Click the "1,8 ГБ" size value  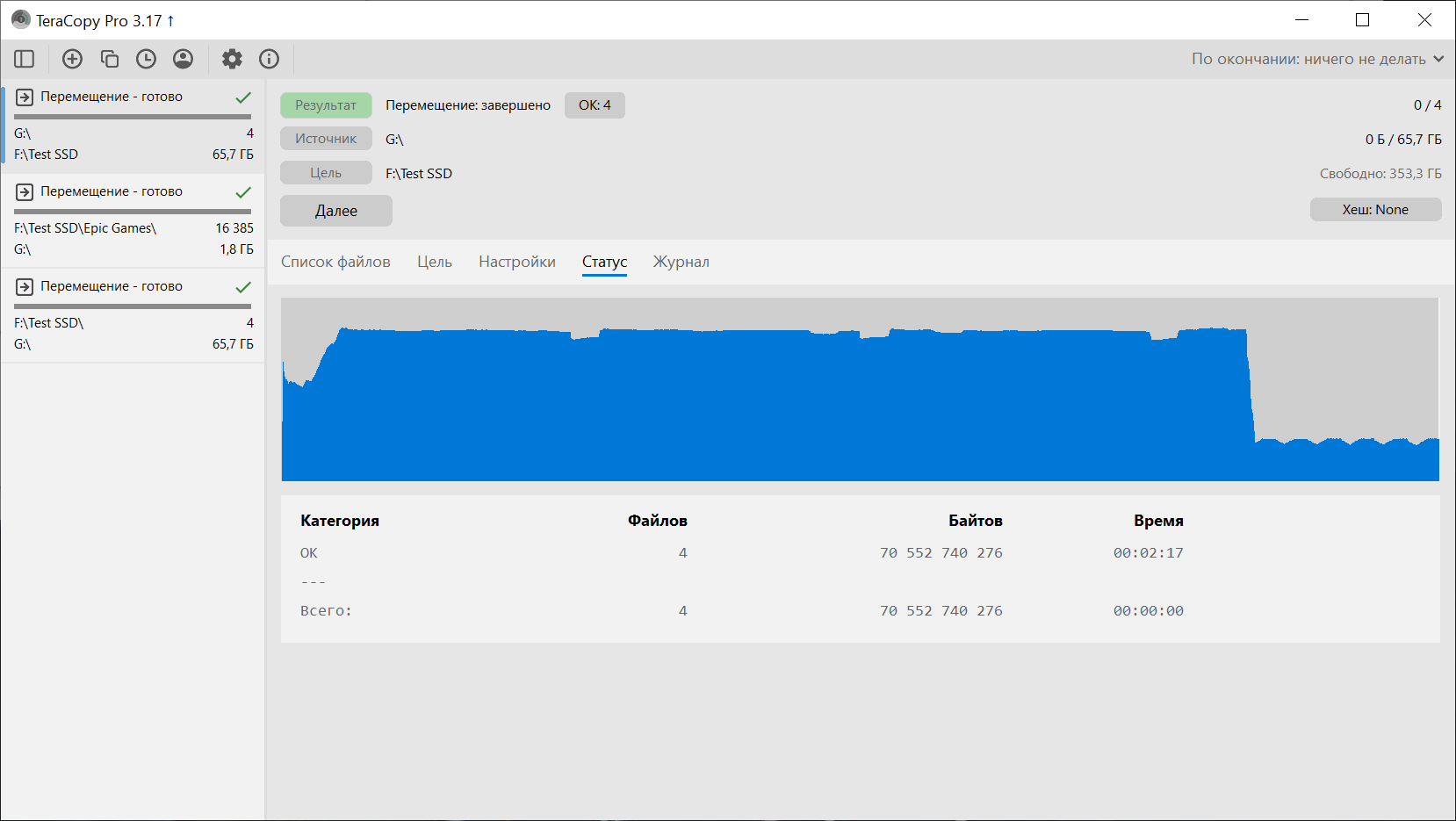click(x=236, y=249)
